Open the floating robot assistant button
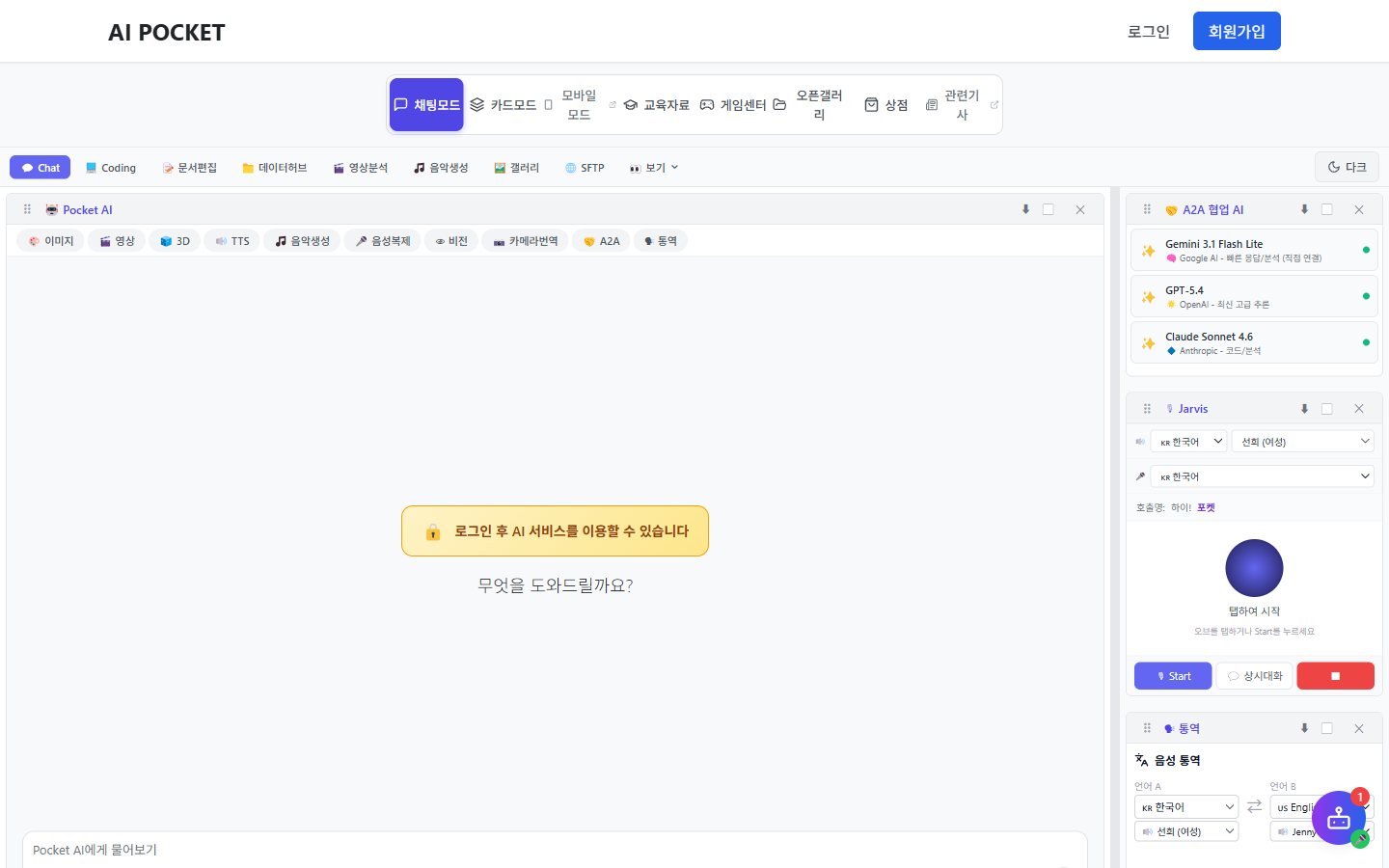Image resolution: width=1389 pixels, height=868 pixels. pyautogui.click(x=1339, y=818)
